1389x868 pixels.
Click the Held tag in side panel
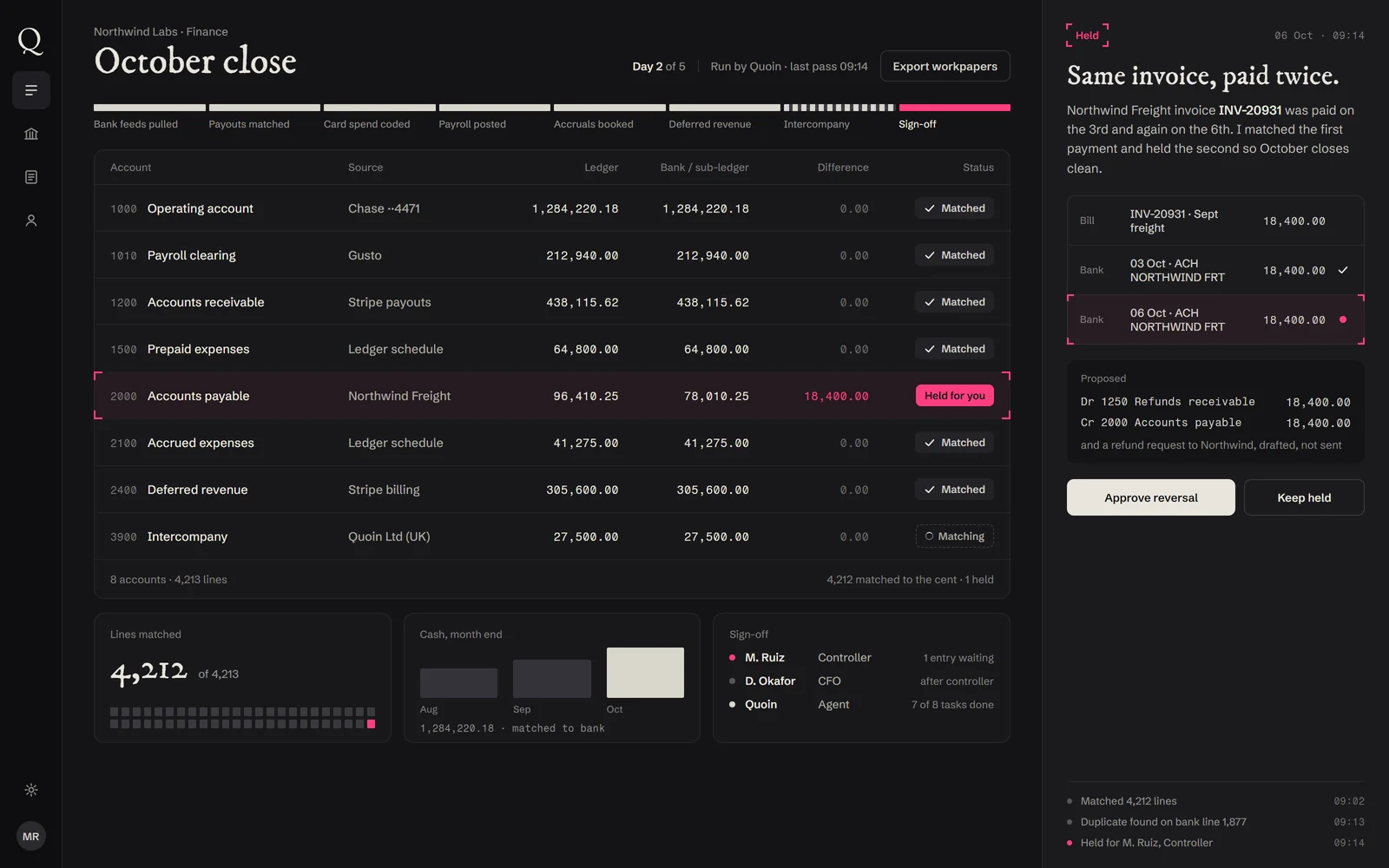click(1087, 36)
